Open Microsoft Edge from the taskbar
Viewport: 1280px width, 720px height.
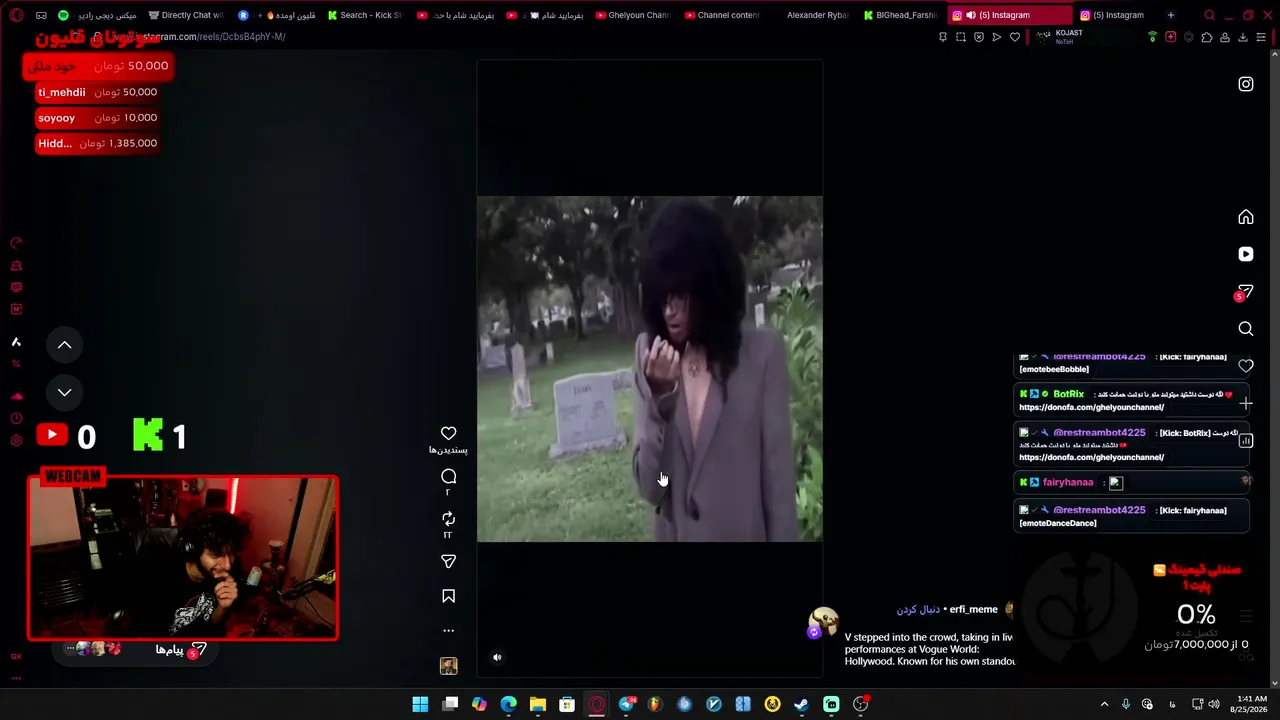click(508, 704)
